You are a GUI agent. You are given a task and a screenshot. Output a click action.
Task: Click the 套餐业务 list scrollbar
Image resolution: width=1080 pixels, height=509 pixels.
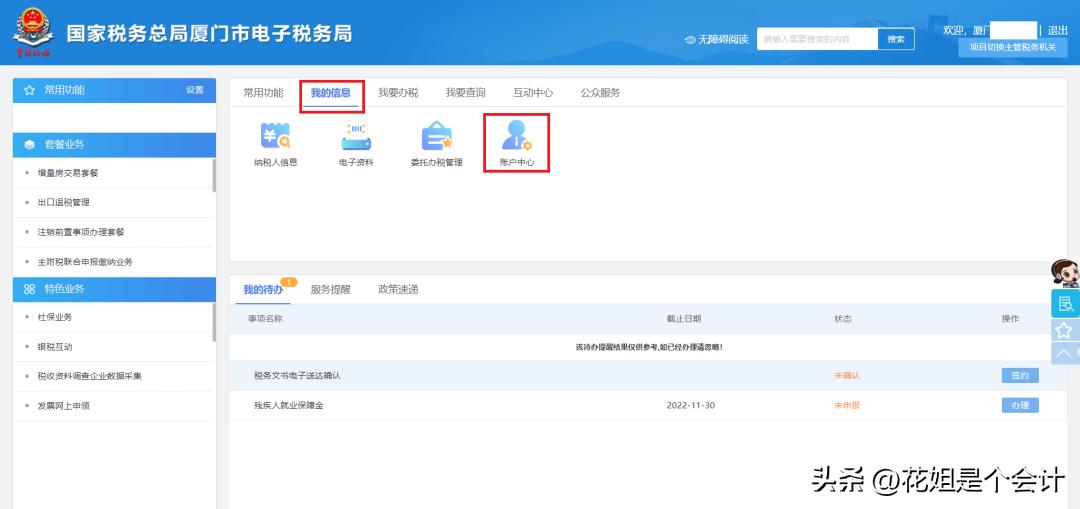(214, 175)
